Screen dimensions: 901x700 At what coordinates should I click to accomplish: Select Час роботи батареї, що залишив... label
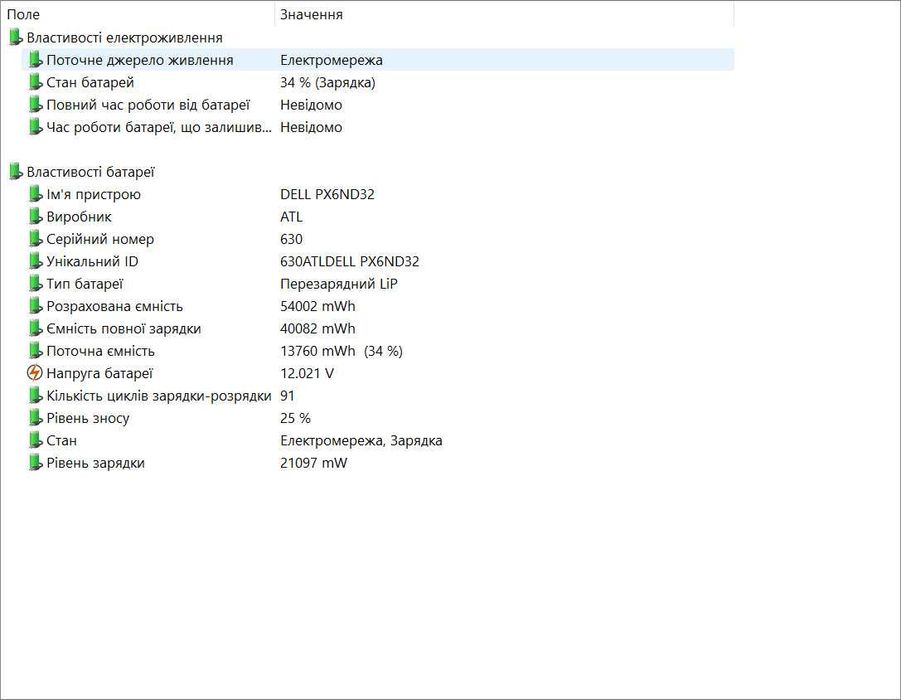click(x=159, y=127)
